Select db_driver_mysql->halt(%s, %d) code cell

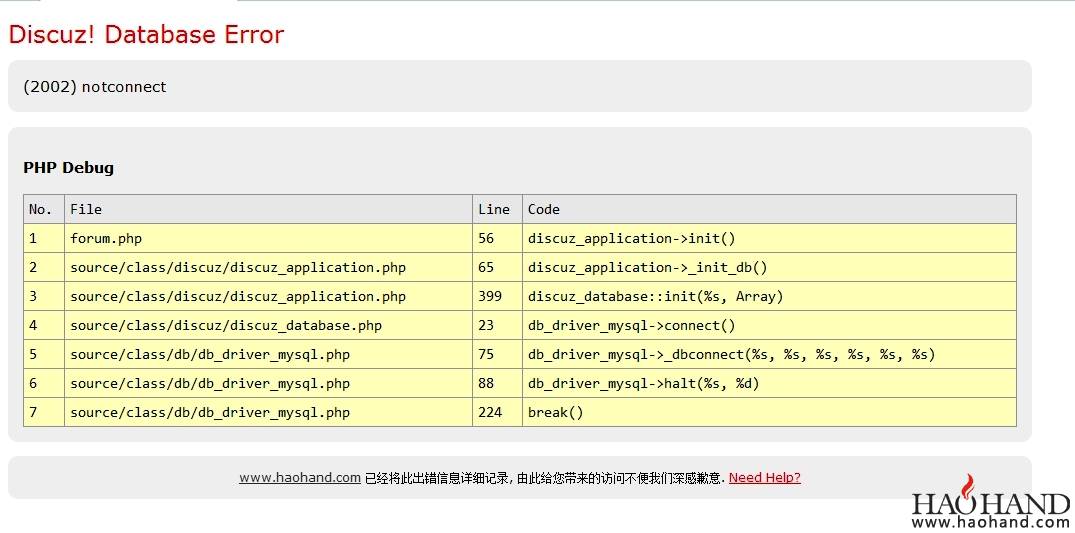[x=769, y=383]
